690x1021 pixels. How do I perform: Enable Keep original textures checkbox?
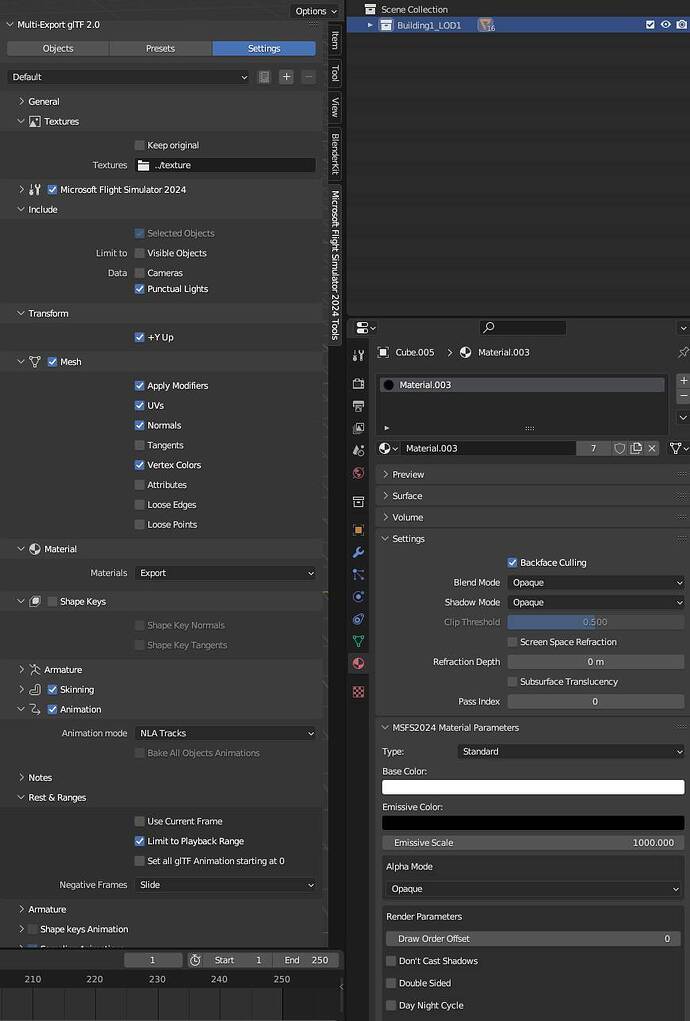point(139,145)
